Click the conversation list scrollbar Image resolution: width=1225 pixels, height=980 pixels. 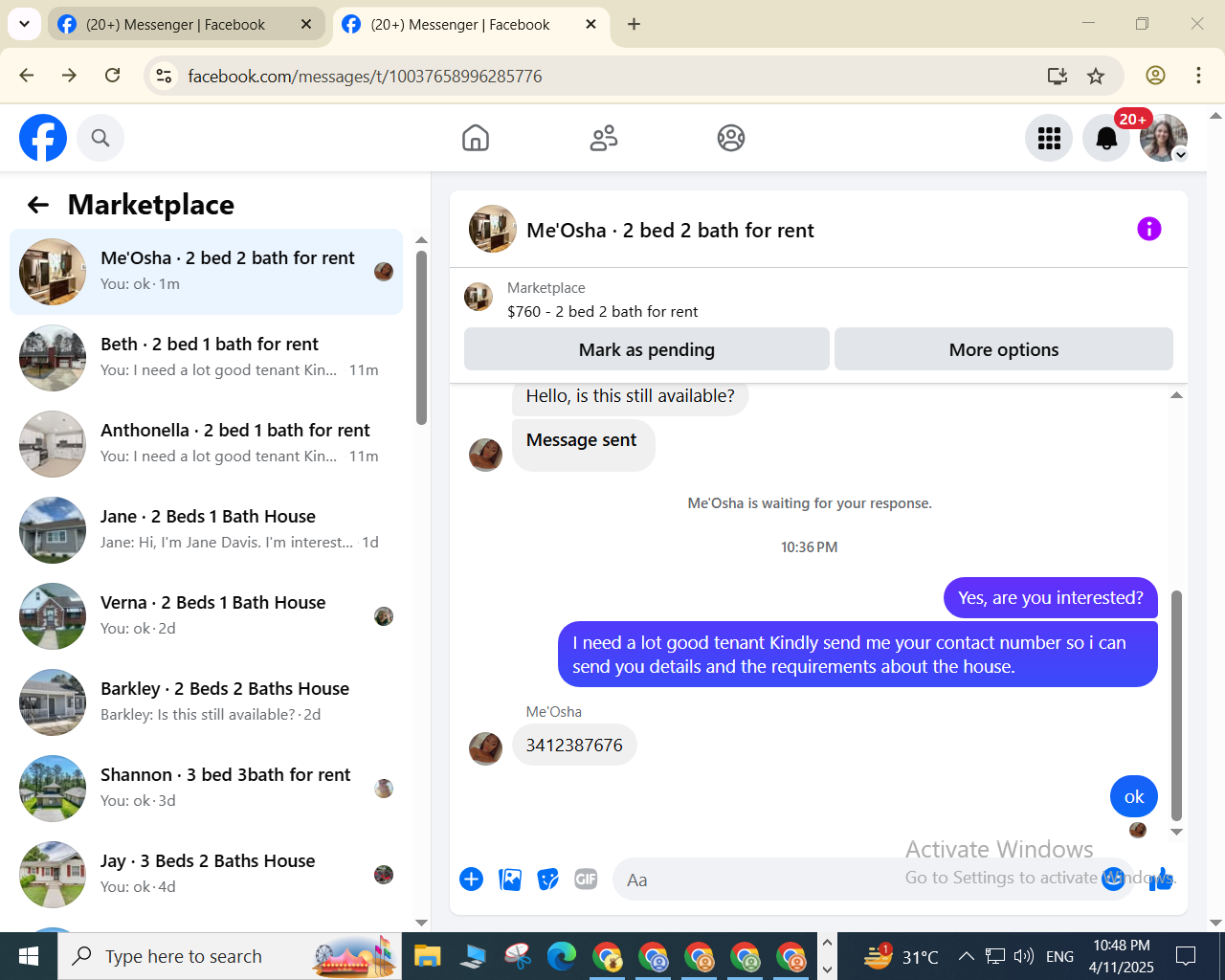[421, 337]
